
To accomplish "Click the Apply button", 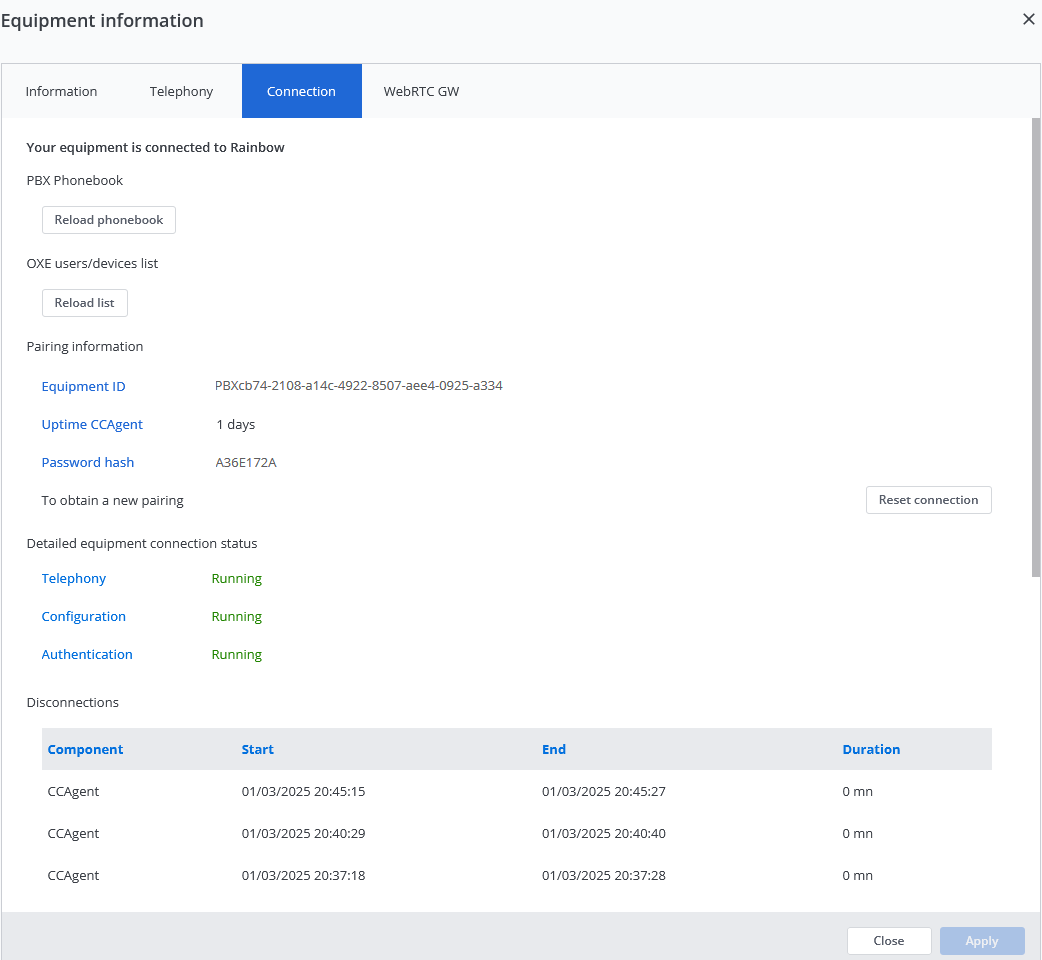I will [x=982, y=941].
